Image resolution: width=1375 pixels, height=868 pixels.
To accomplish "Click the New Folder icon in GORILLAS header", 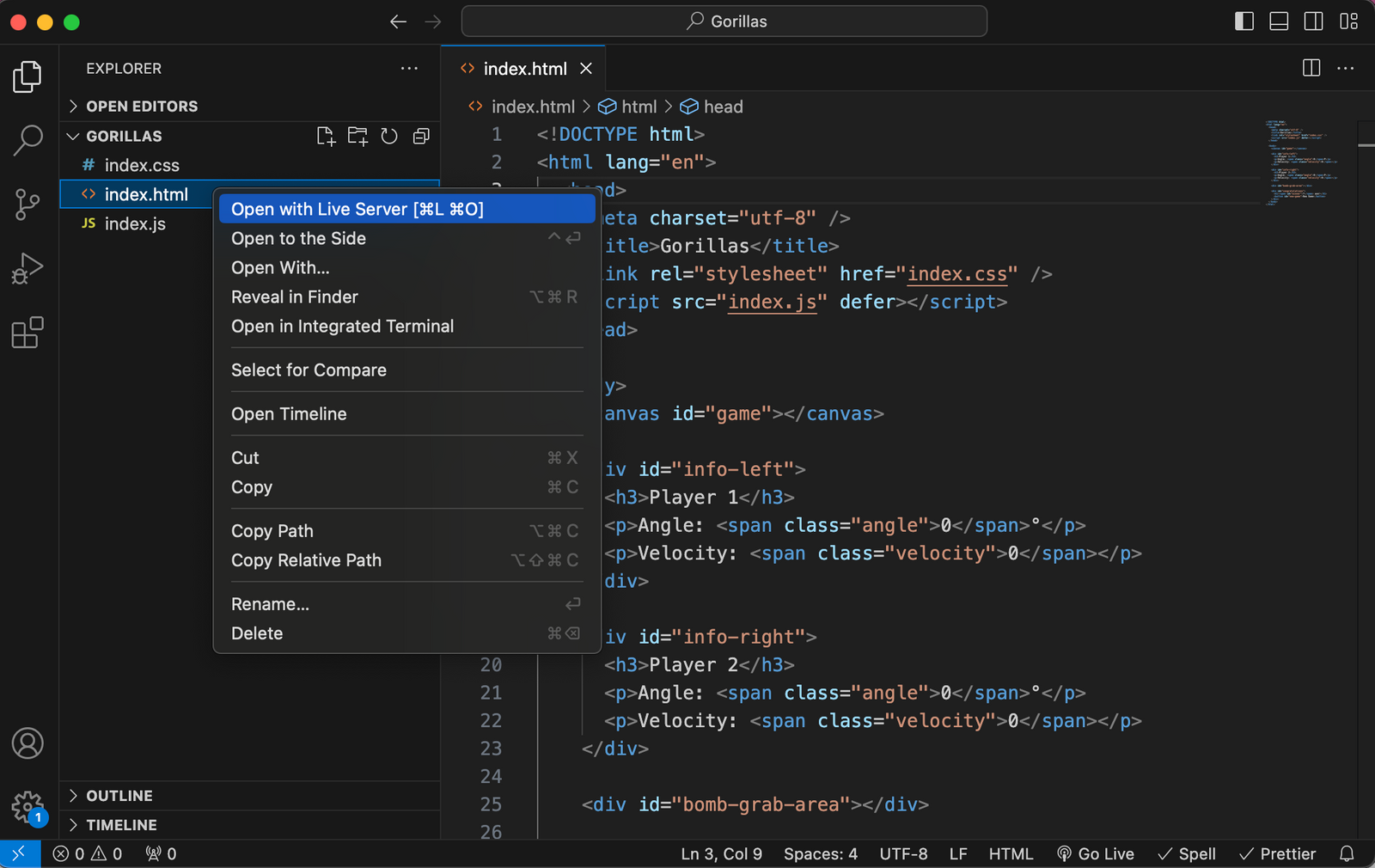I will [357, 136].
